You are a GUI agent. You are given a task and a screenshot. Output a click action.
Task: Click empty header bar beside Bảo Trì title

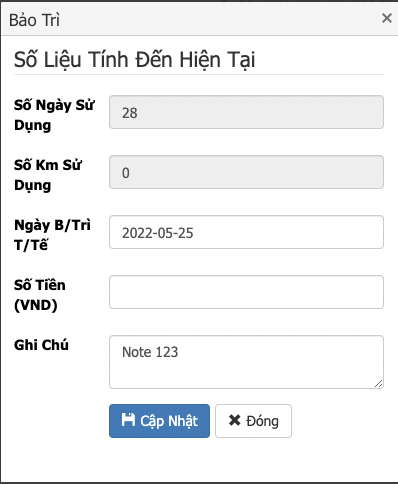(x=220, y=19)
